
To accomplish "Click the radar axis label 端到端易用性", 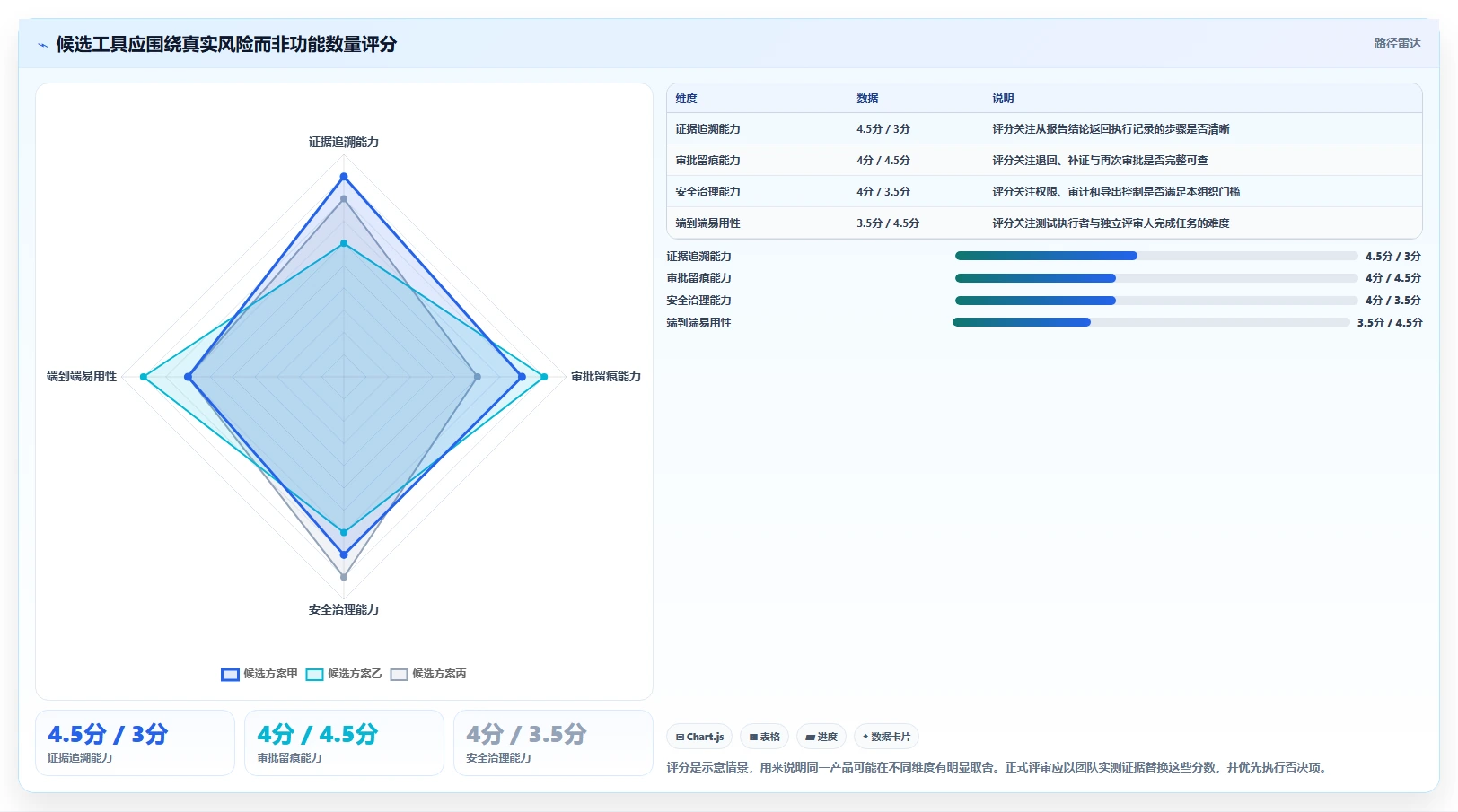I will (x=82, y=376).
